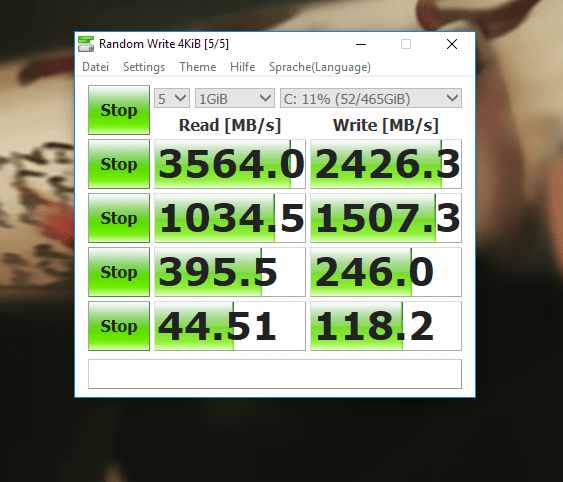Click the read result 3564.0
Viewport: 563px width, 482px height.
pos(230,164)
